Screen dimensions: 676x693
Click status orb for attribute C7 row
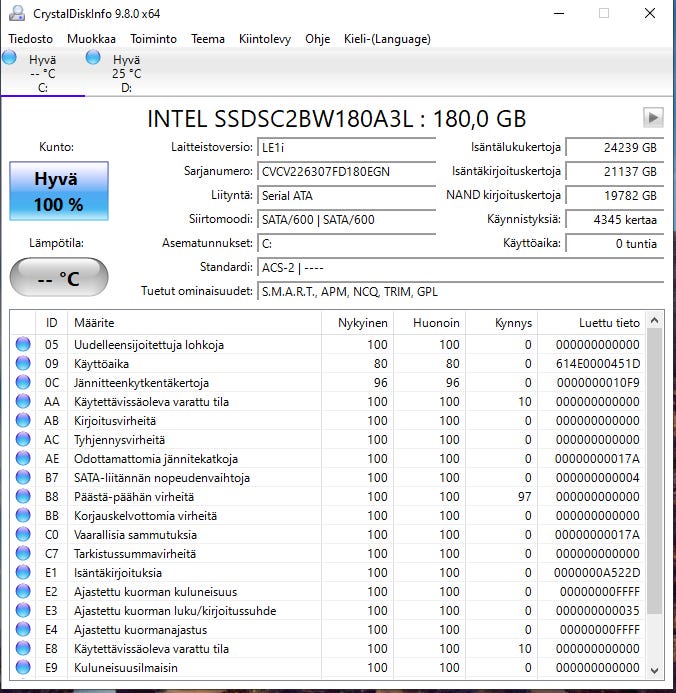(23, 553)
